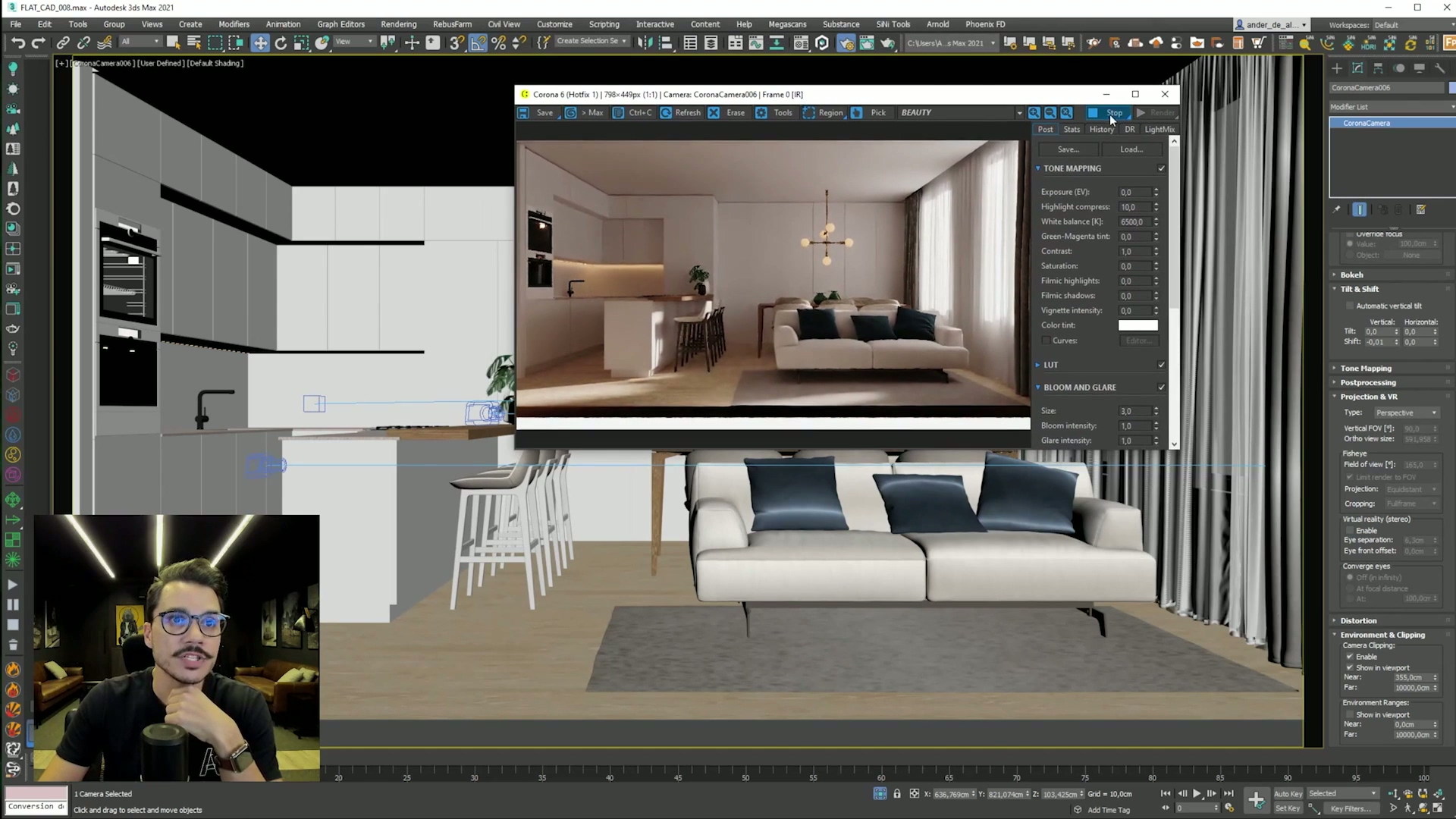Open the Modify panel tab icon
The image size is (1456, 819).
click(1357, 68)
